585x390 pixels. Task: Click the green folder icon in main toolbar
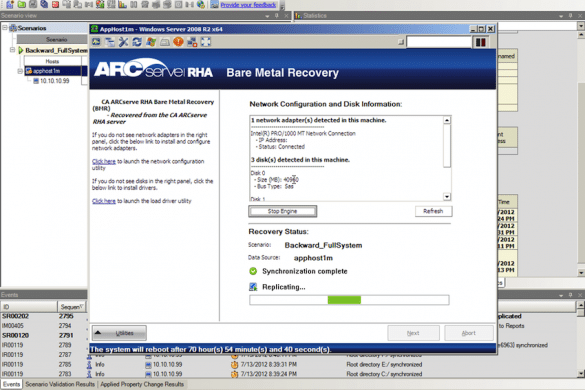[22, 4]
